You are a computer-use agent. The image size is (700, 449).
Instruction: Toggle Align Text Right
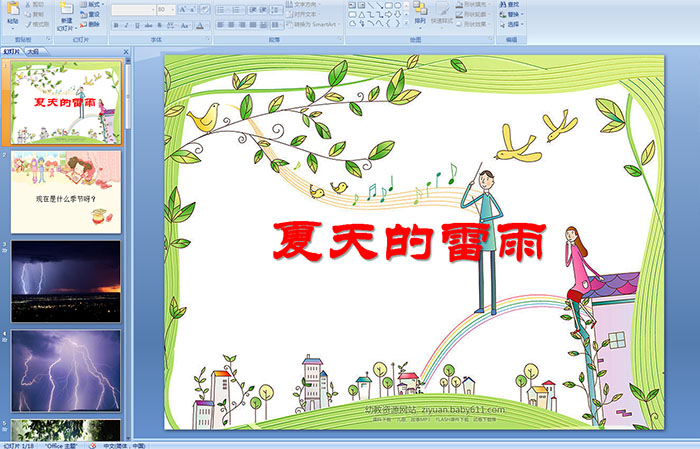pos(242,25)
